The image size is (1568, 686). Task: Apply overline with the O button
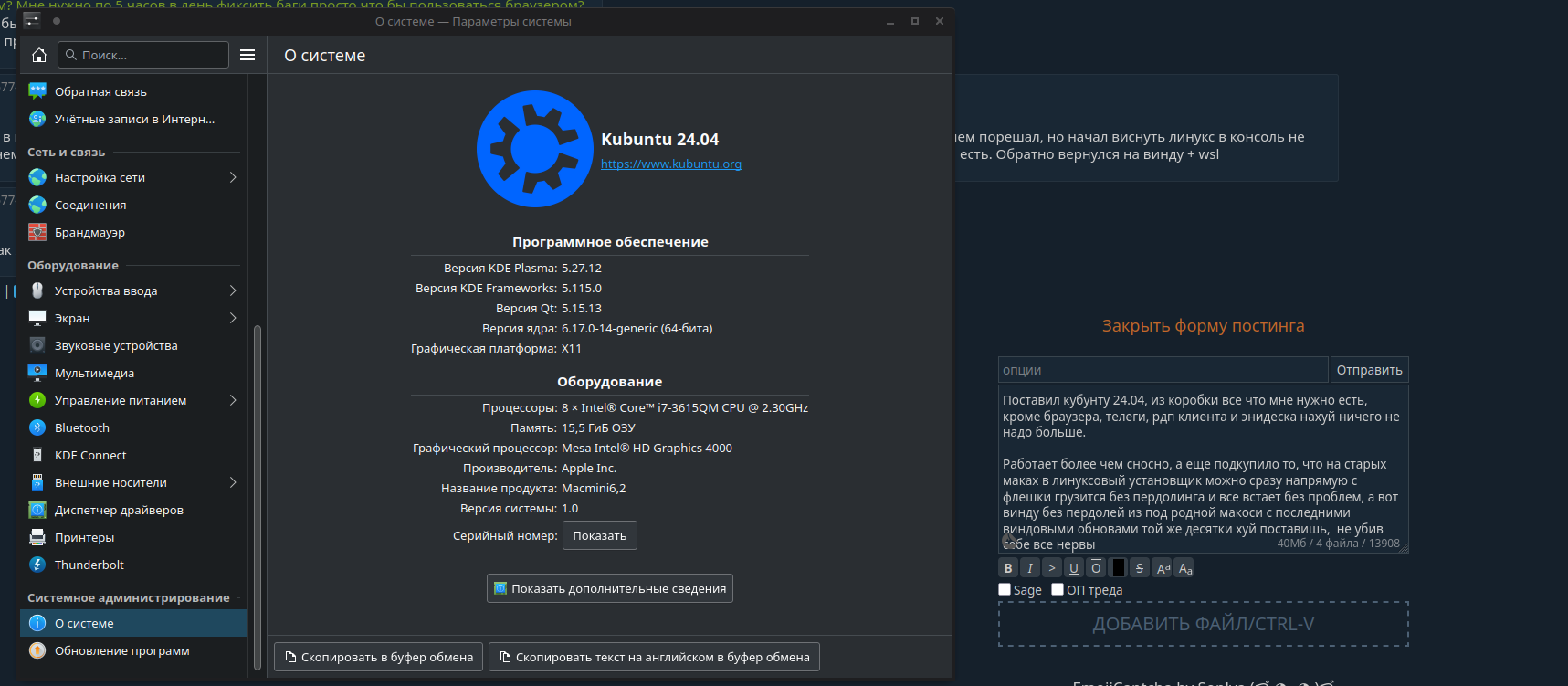[x=1096, y=568]
